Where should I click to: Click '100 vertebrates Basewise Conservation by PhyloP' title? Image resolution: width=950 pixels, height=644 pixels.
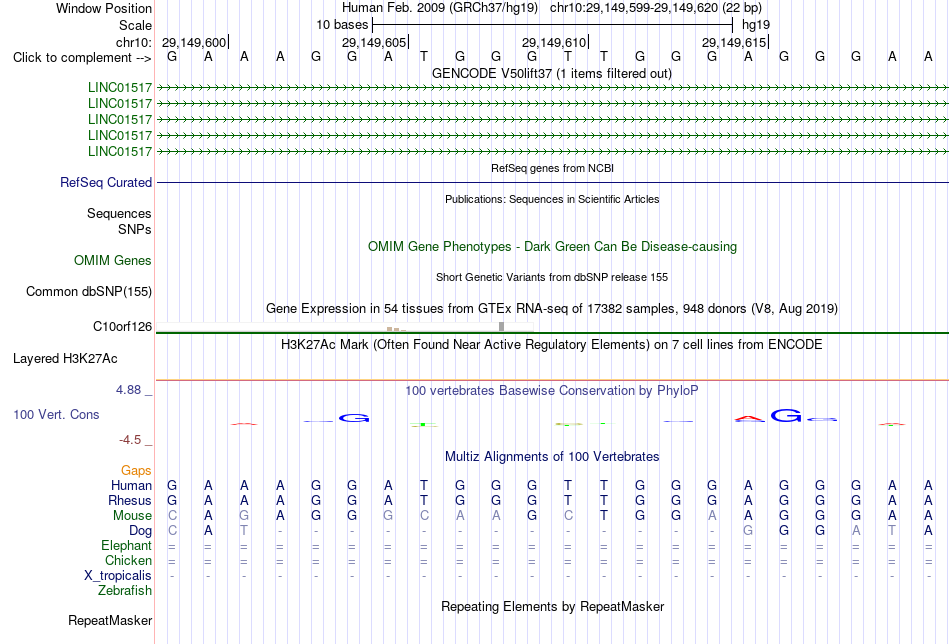tap(552, 391)
